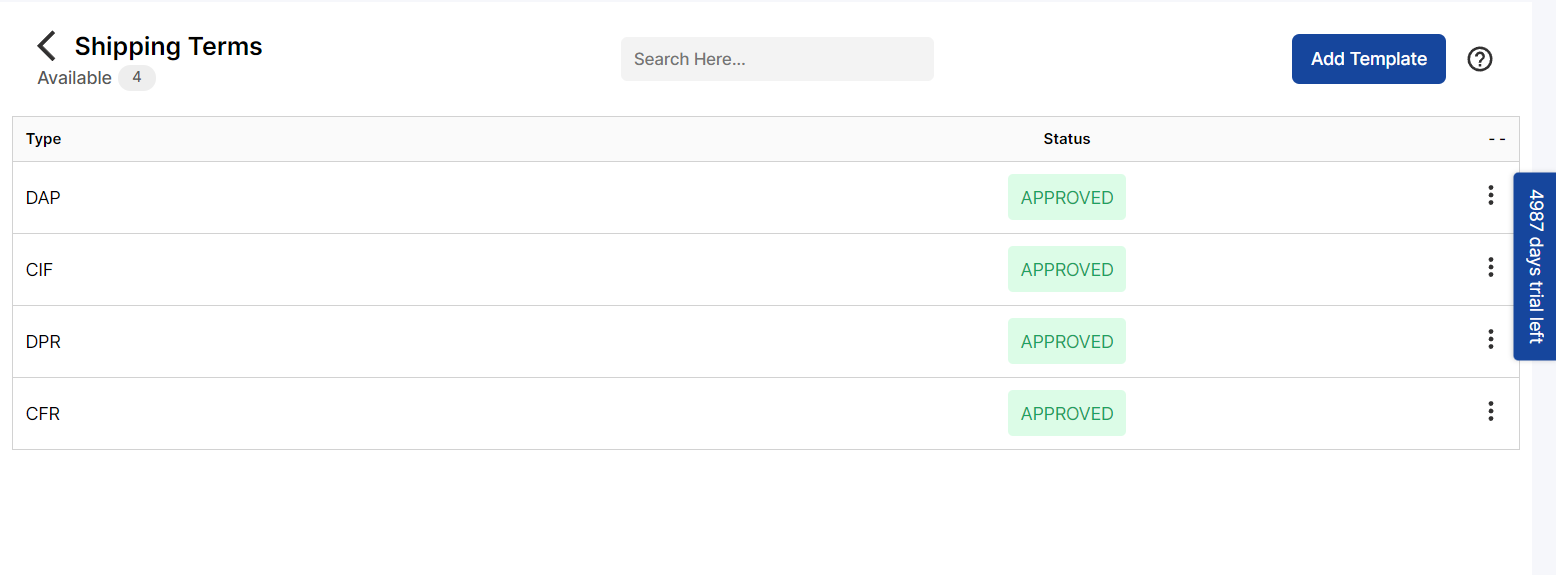Go back using the left chevron arrow
The image size is (1556, 575).
[x=46, y=46]
